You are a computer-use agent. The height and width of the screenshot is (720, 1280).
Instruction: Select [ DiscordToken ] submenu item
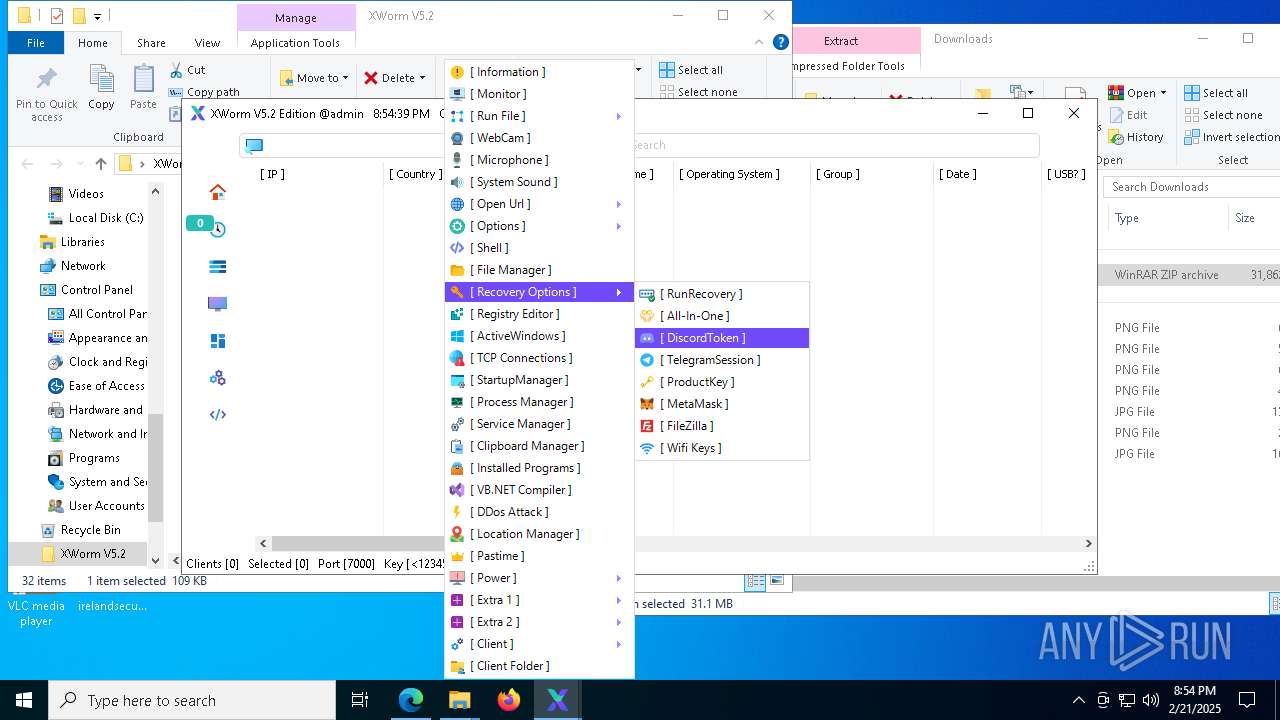click(722, 338)
